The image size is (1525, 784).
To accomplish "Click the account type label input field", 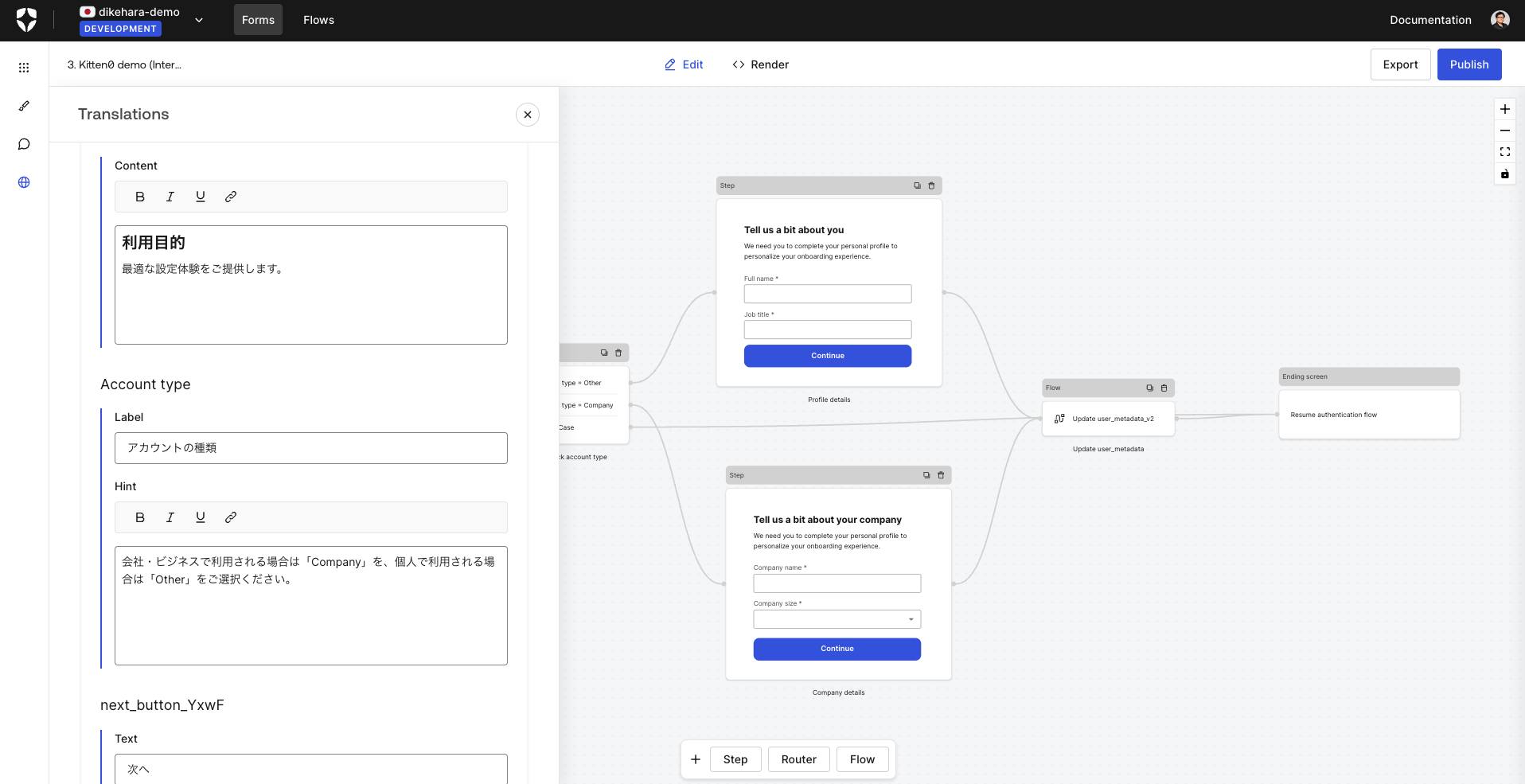I will [x=310, y=448].
